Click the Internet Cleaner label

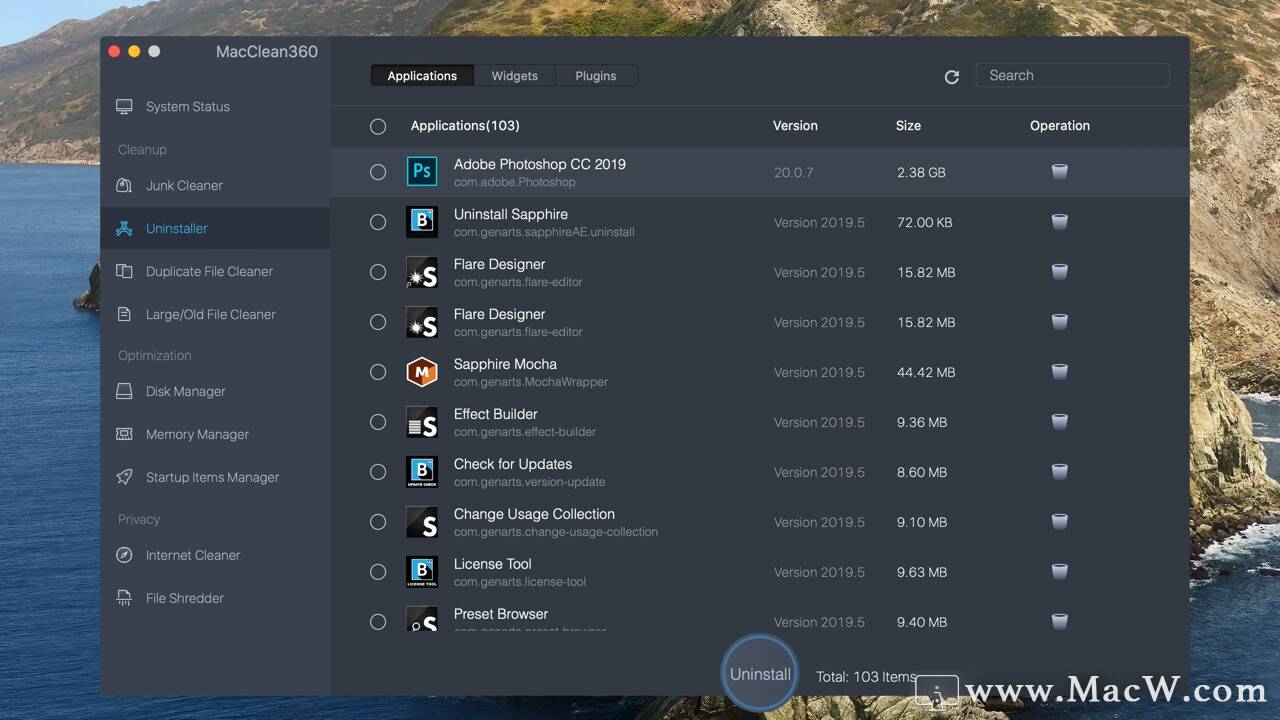click(193, 555)
